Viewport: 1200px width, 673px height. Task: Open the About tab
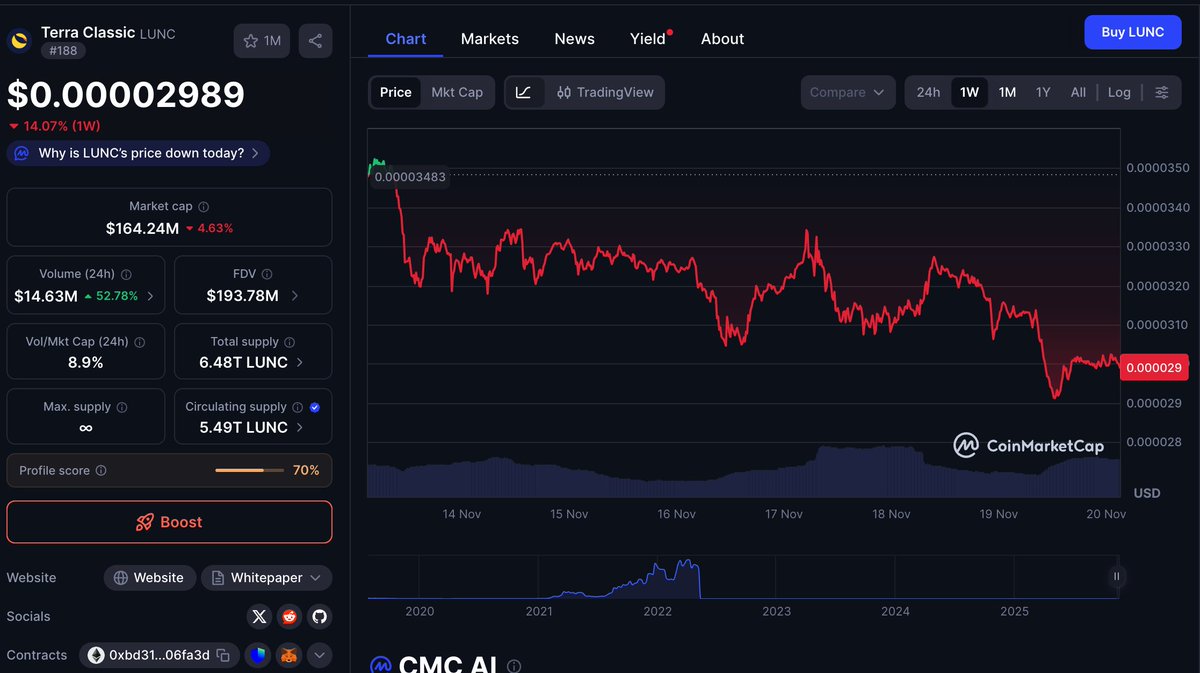tap(723, 39)
